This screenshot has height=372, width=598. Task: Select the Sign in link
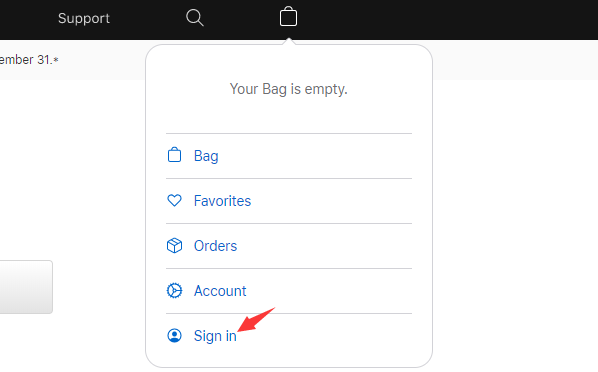tap(215, 336)
